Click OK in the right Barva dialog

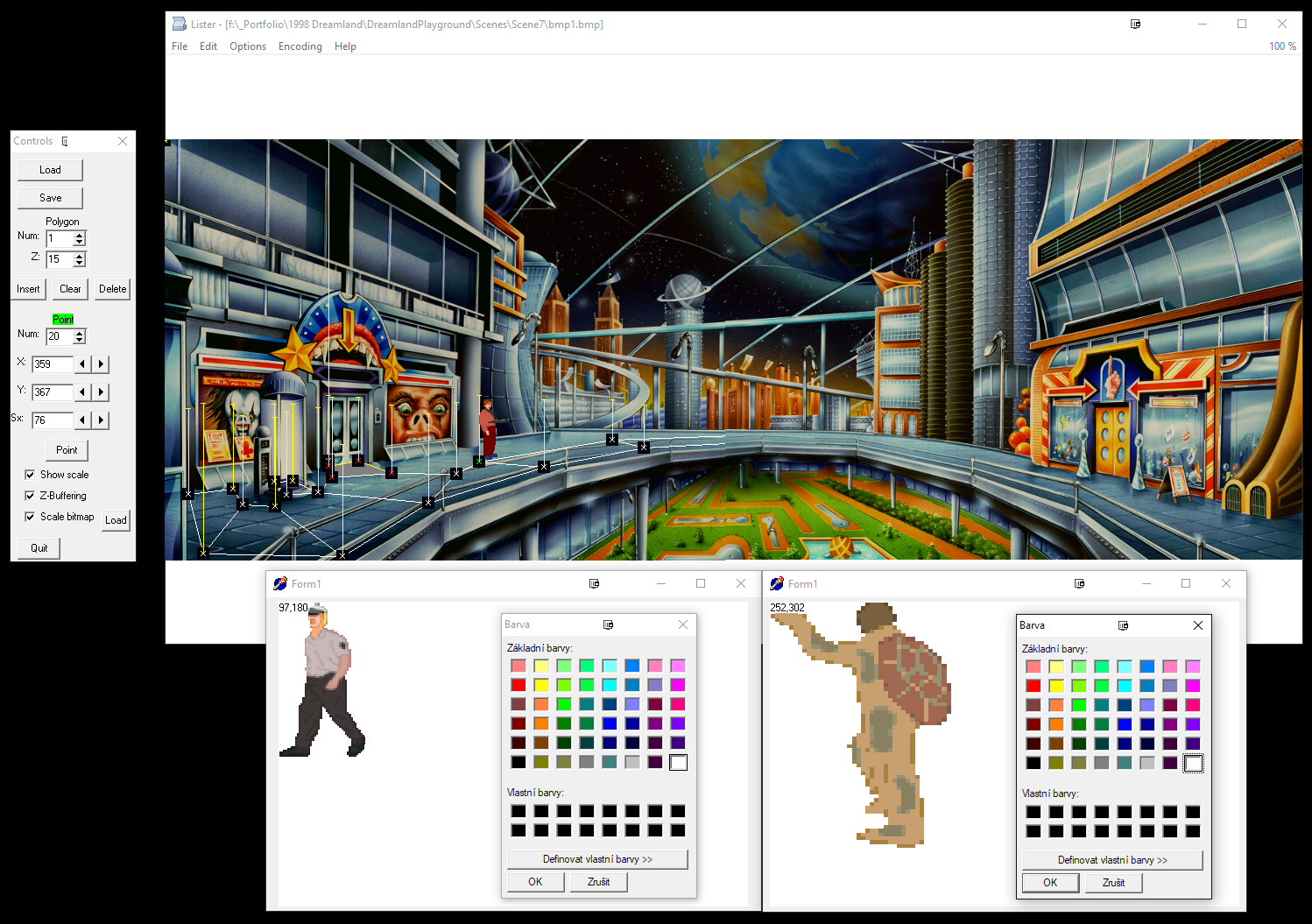tap(1050, 883)
